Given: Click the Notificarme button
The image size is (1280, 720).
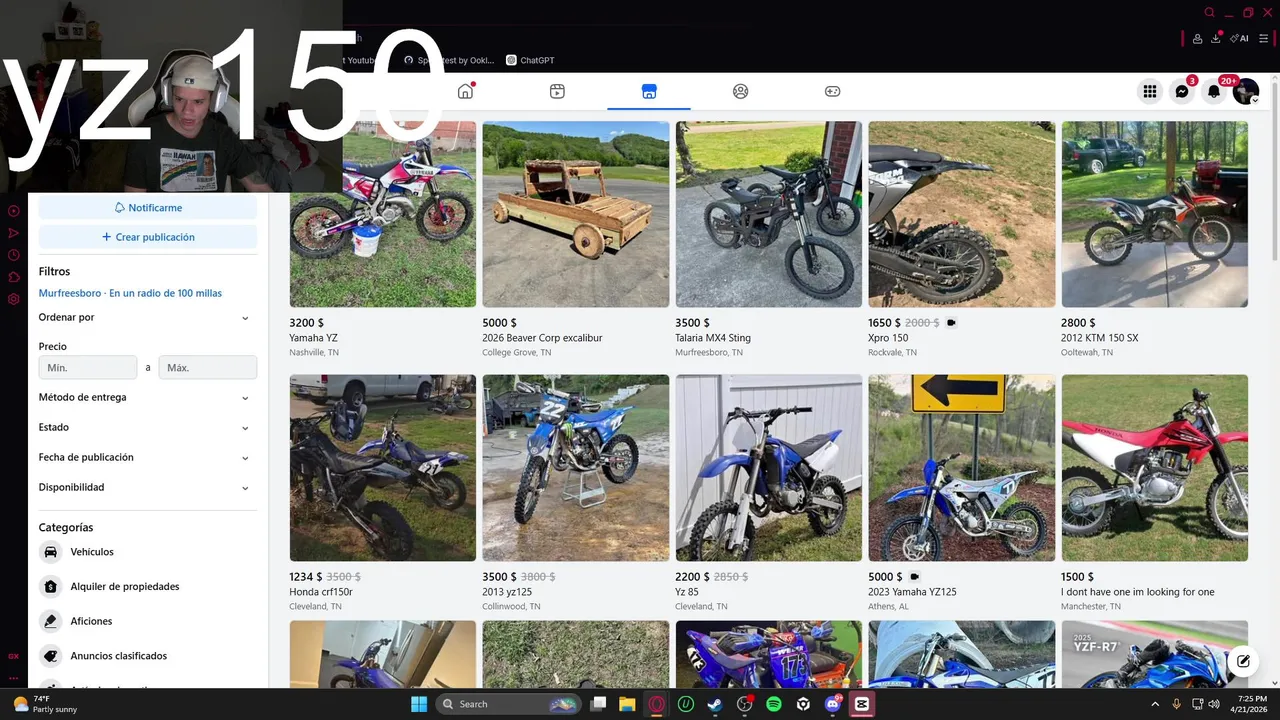Looking at the screenshot, I should point(148,207).
